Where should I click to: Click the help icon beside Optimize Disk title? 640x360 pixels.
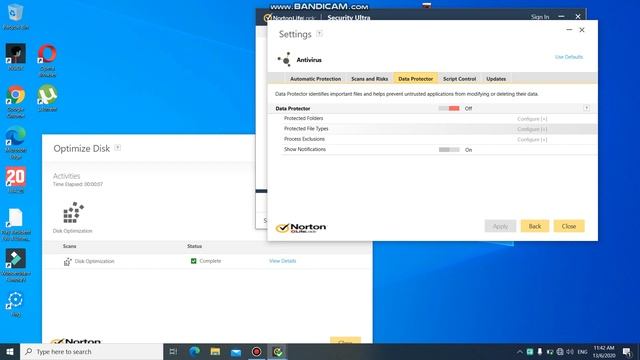(x=118, y=148)
